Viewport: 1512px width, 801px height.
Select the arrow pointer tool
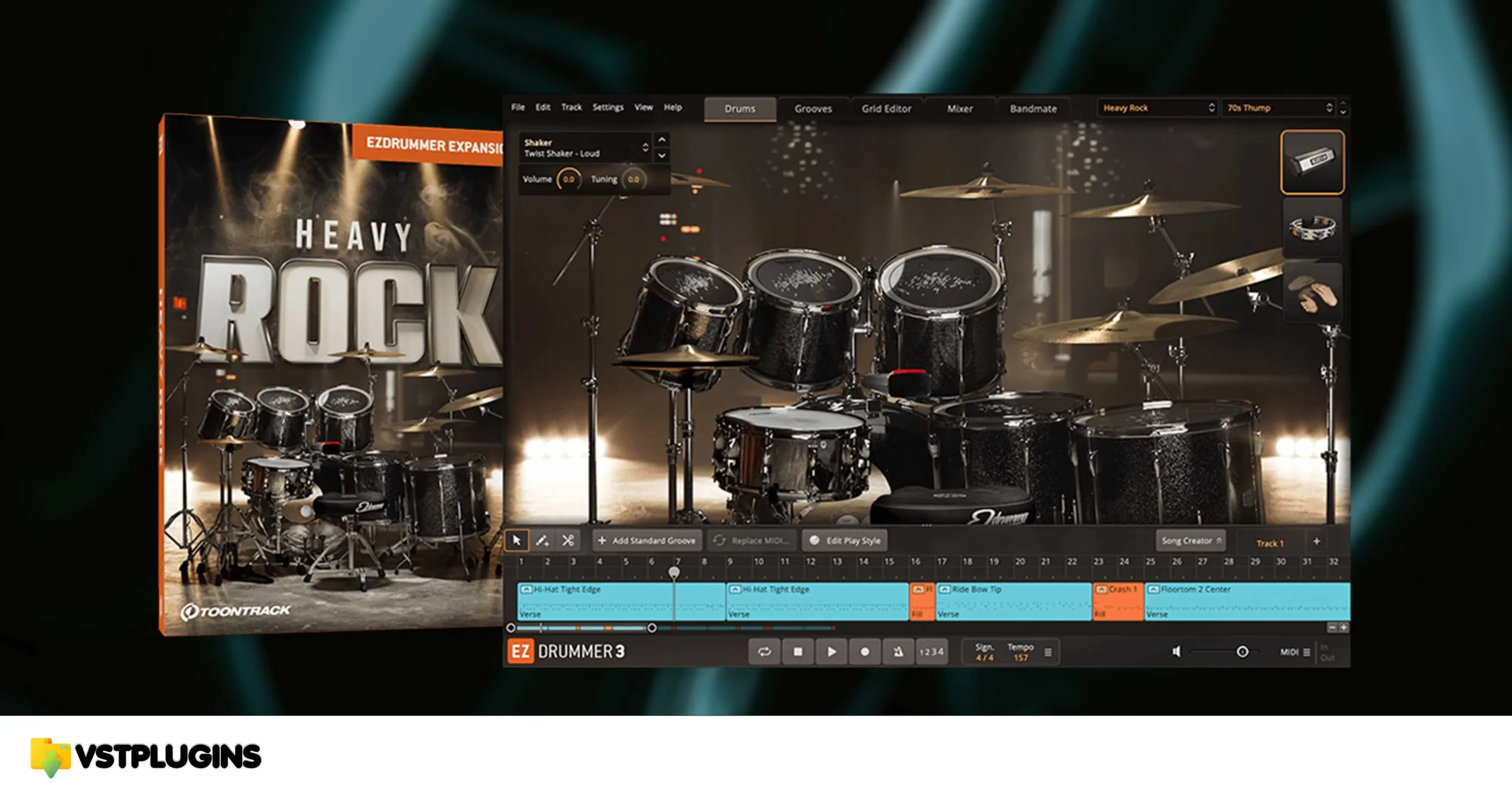(x=517, y=541)
